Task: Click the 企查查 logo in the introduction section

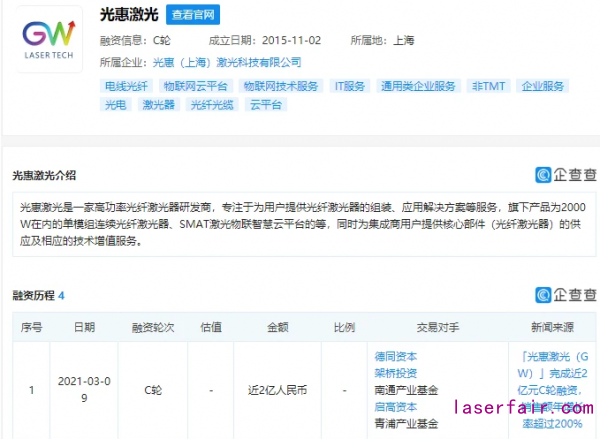Action: click(566, 175)
